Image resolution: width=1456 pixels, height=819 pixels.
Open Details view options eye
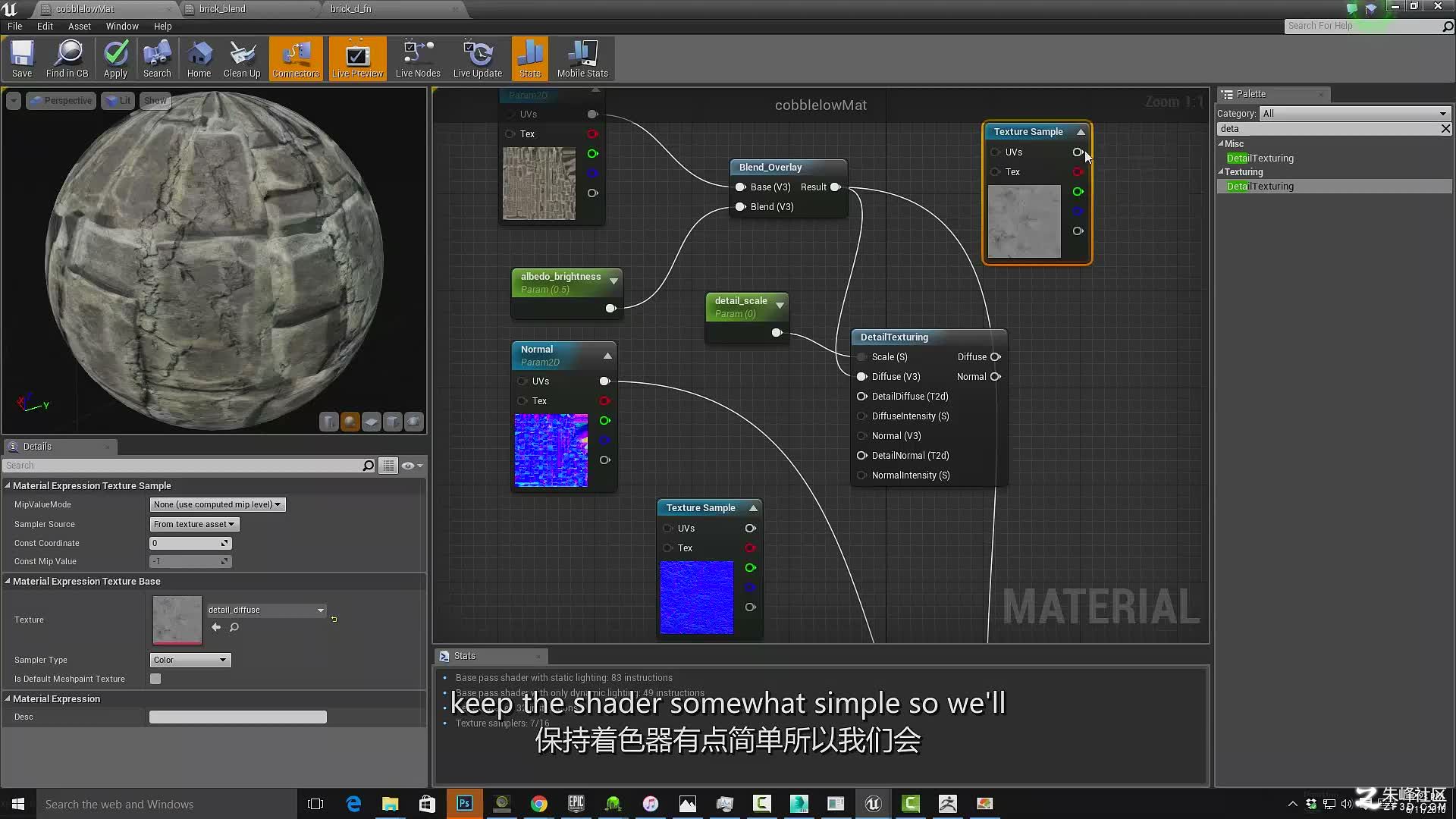click(412, 466)
